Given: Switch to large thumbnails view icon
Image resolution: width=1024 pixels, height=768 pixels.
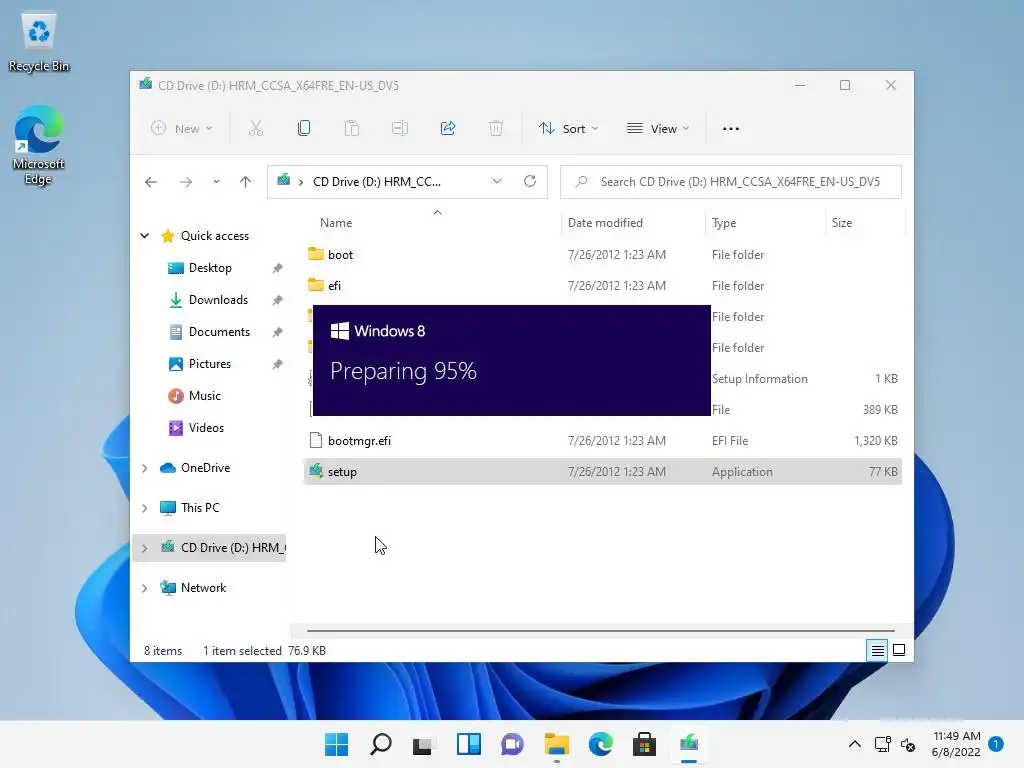Looking at the screenshot, I should pyautogui.click(x=899, y=650).
